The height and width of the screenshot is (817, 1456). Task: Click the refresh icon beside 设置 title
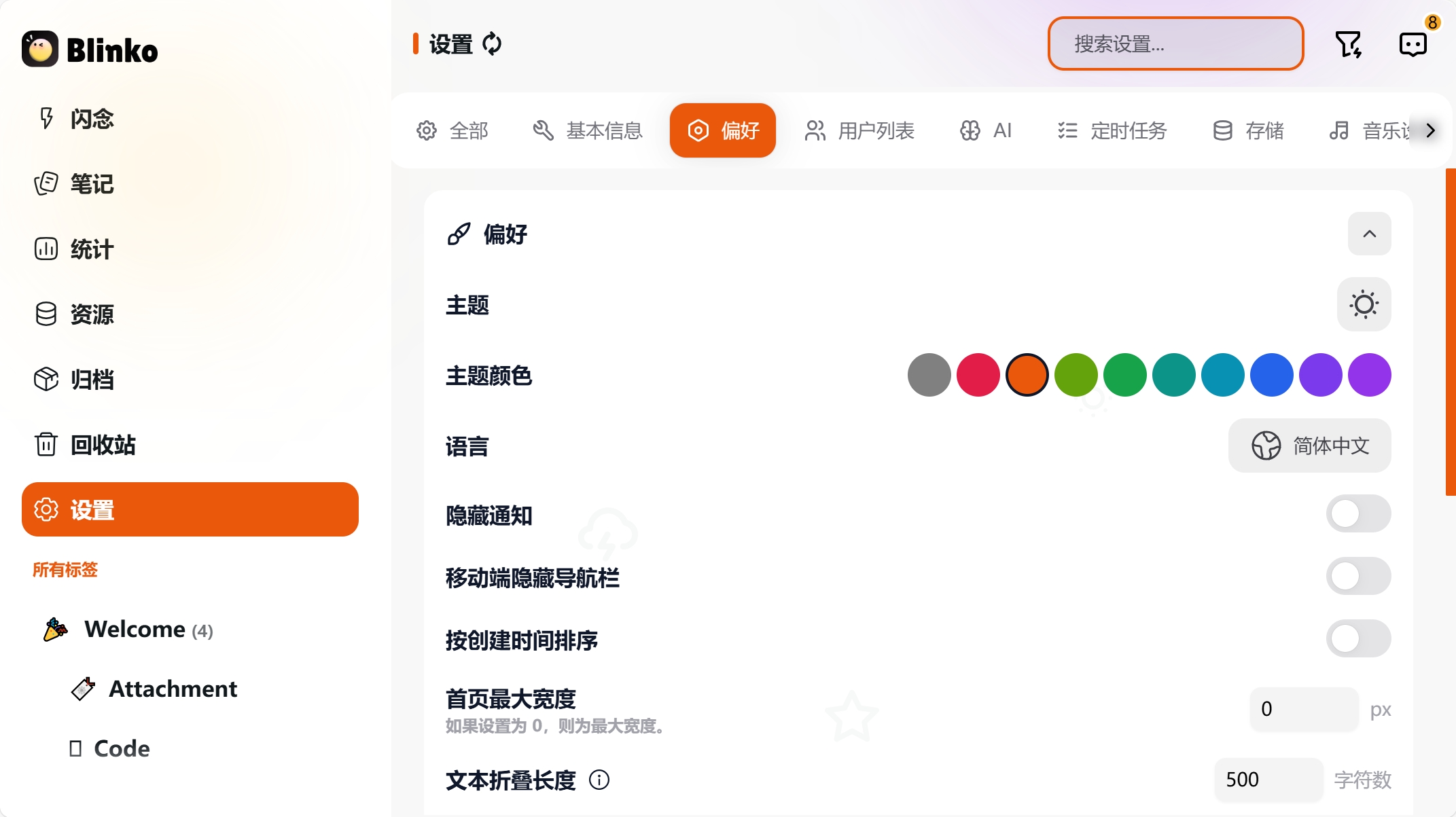click(492, 44)
